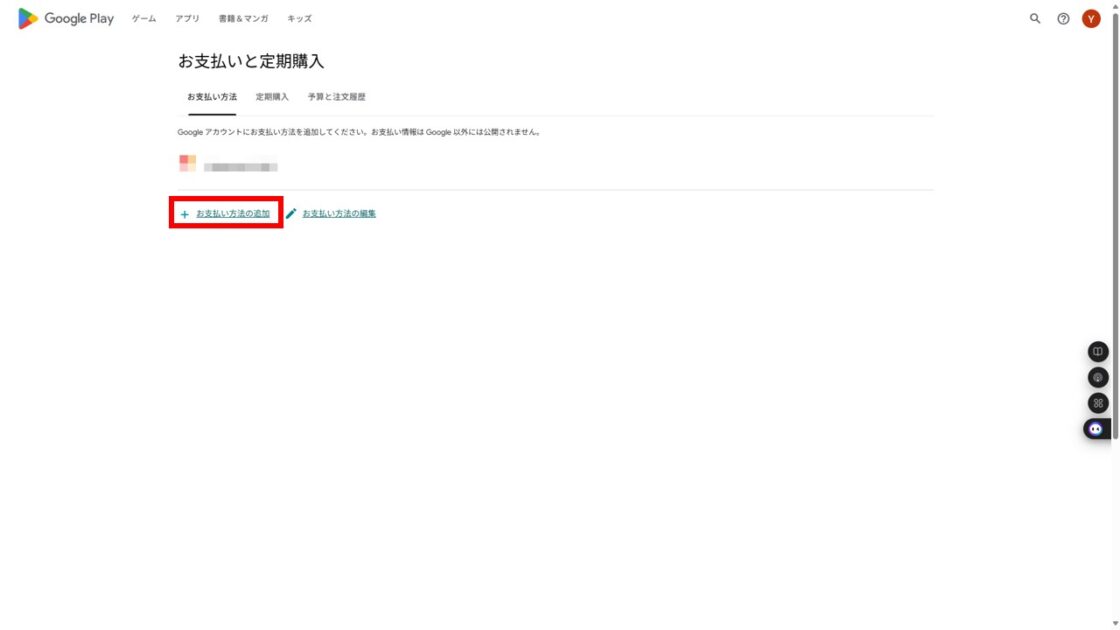Click the plus icon to add payment
The width and height of the screenshot is (1120, 630).
184,214
